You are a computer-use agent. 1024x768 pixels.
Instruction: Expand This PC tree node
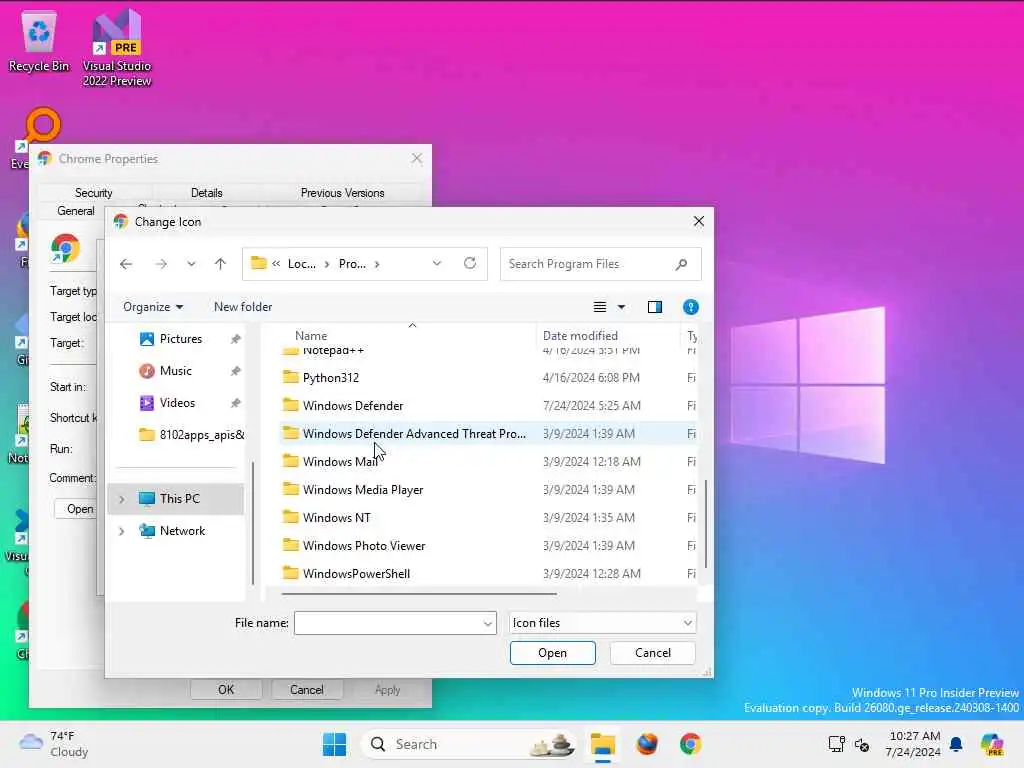(x=121, y=499)
